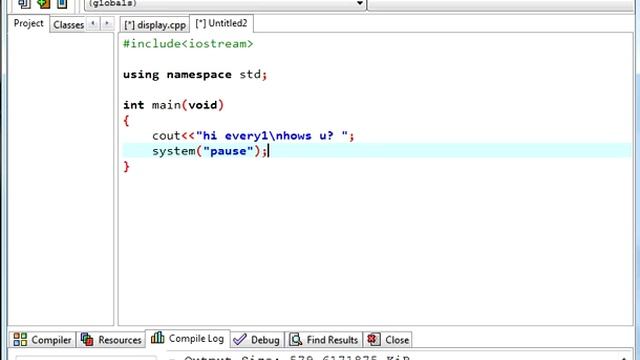Click the "void" keyword in main

point(202,105)
